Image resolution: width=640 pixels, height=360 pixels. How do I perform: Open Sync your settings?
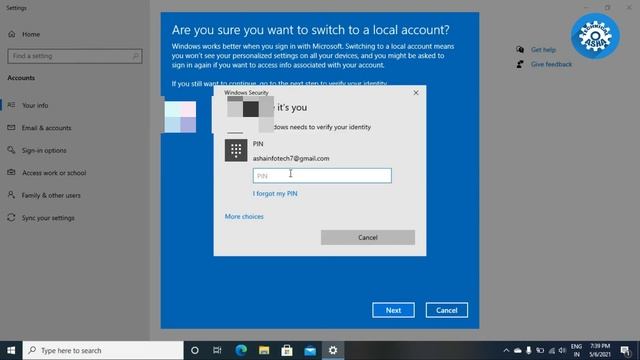[x=48, y=218]
